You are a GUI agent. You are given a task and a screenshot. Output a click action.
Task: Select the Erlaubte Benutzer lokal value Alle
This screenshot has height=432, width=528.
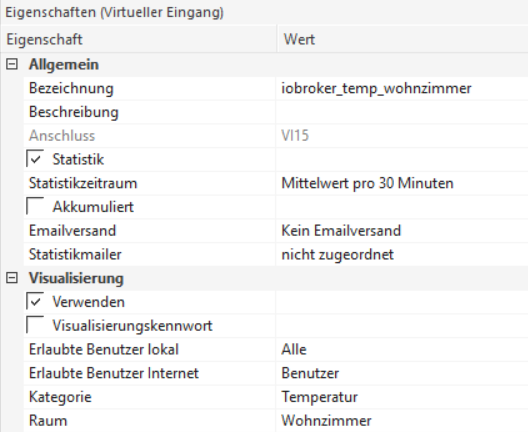pos(402,349)
